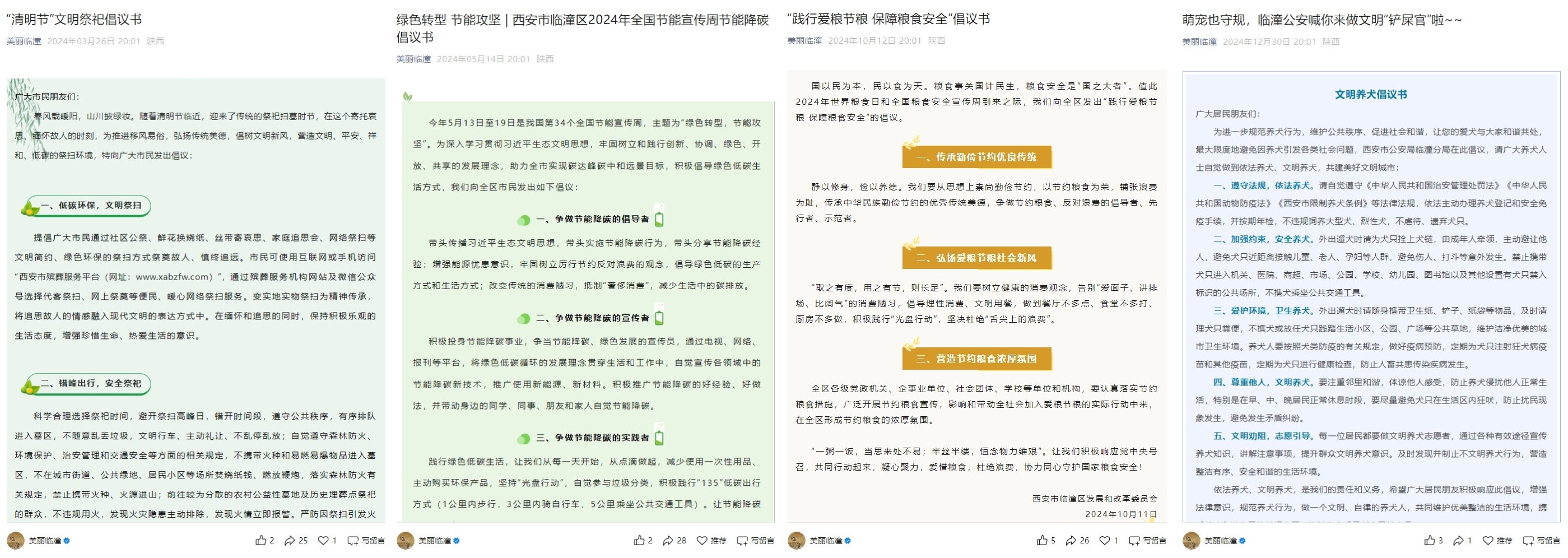Open the 写留言 comment box on the grain-safety article
This screenshot has height=558, width=1568.
(1147, 541)
